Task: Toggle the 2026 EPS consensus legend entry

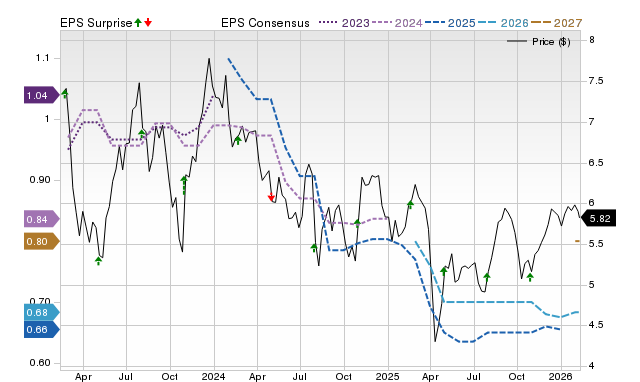Action: 503,23
